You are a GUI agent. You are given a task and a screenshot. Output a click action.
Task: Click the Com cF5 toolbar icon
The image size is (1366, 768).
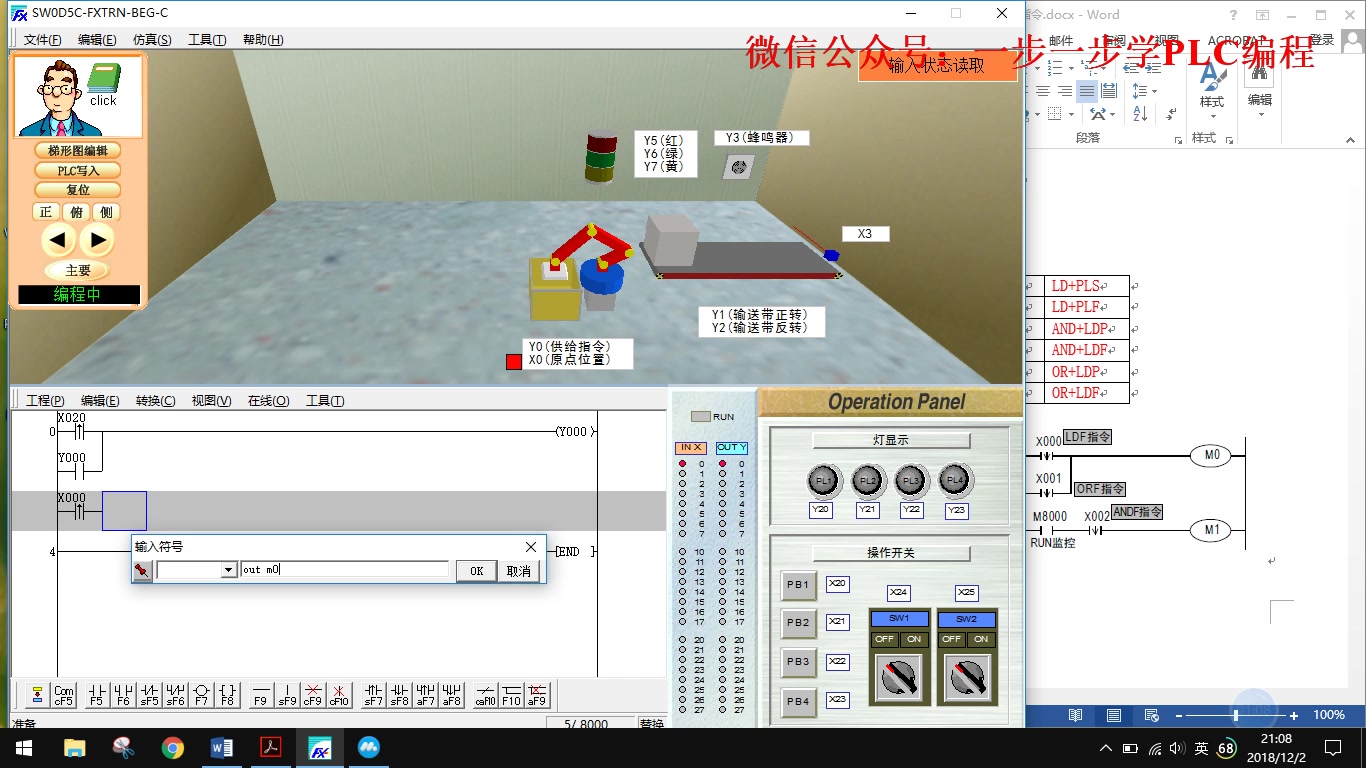tap(64, 695)
